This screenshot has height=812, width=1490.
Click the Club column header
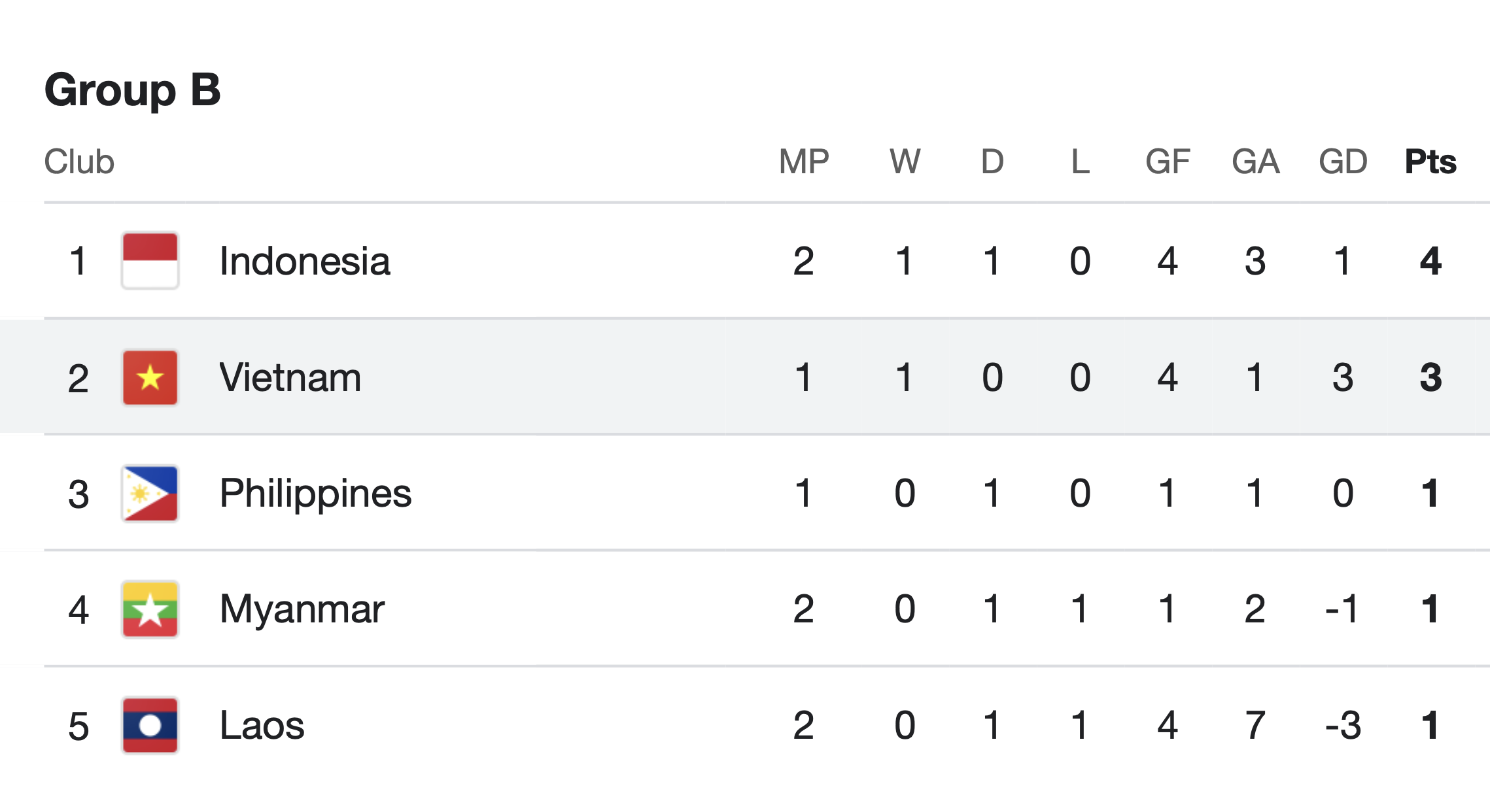[79, 161]
